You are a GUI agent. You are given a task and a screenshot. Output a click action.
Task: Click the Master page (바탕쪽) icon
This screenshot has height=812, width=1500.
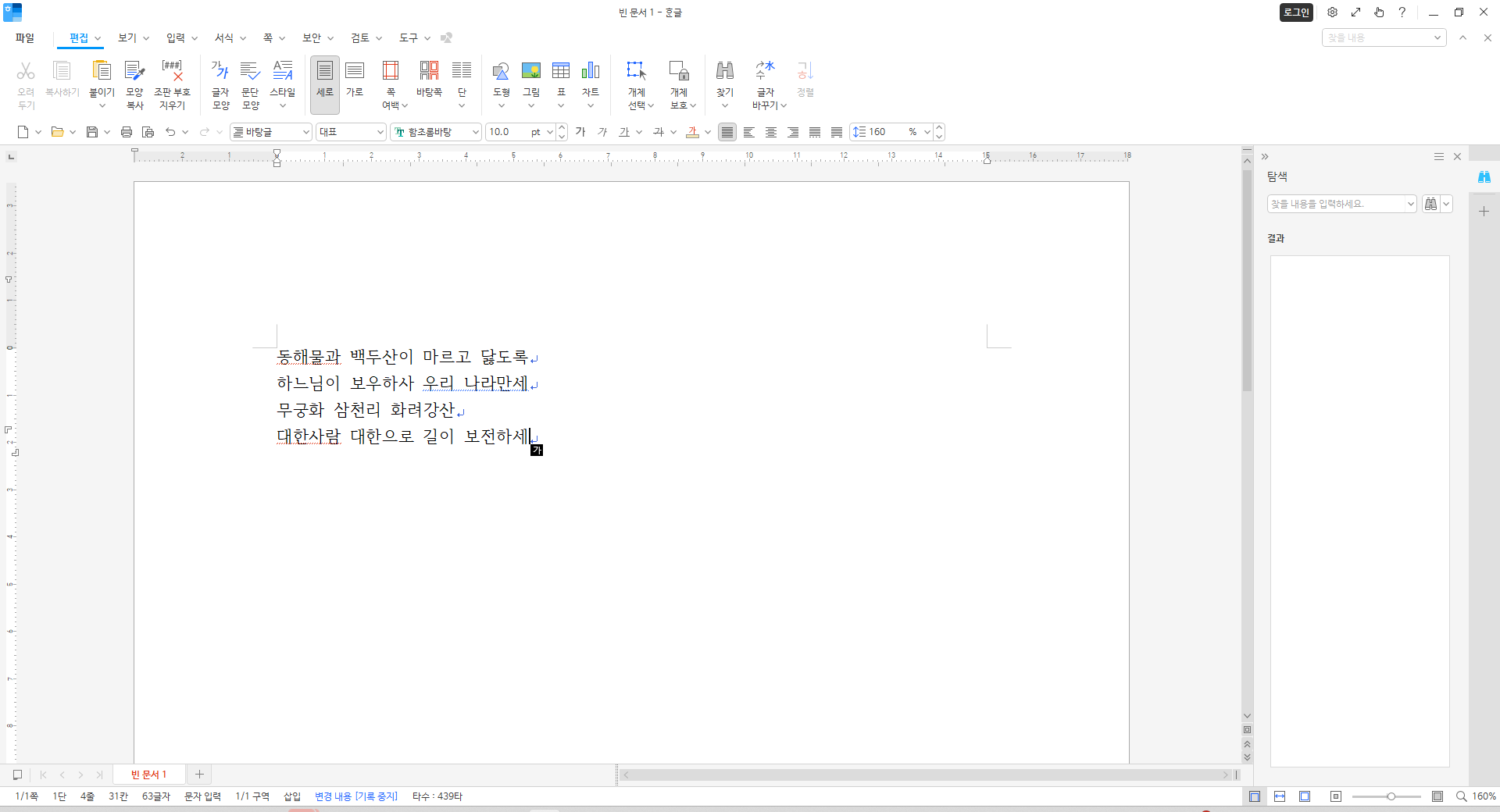[x=429, y=71]
